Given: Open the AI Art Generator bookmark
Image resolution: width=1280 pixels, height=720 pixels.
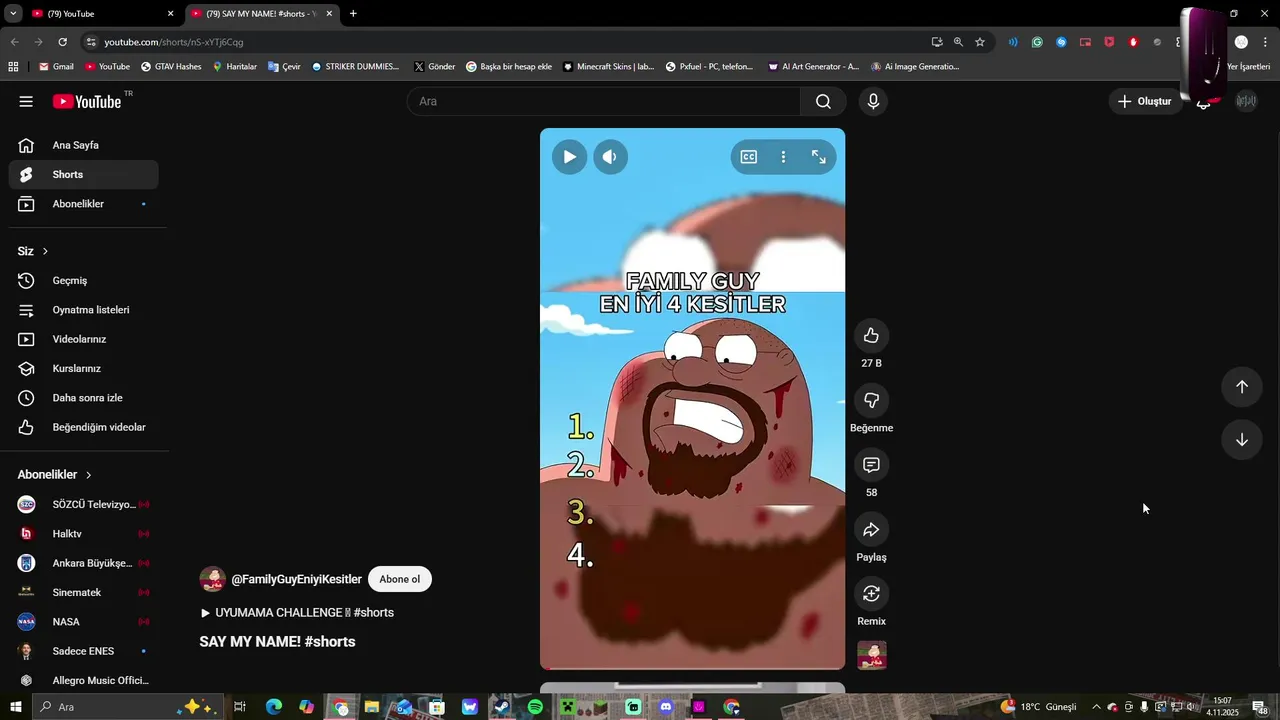Looking at the screenshot, I should (813, 67).
